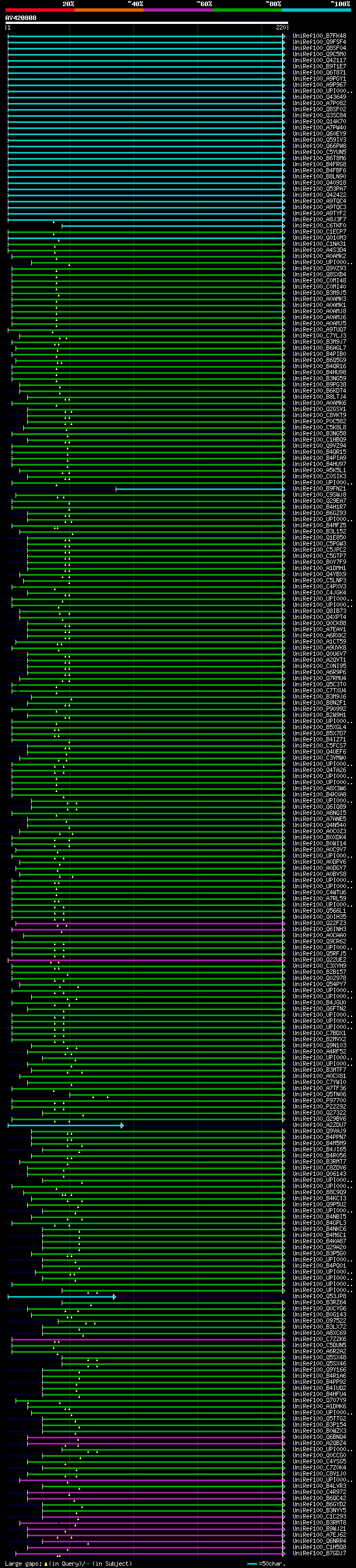Select label UniRef100_B4NBI5

319,1216
